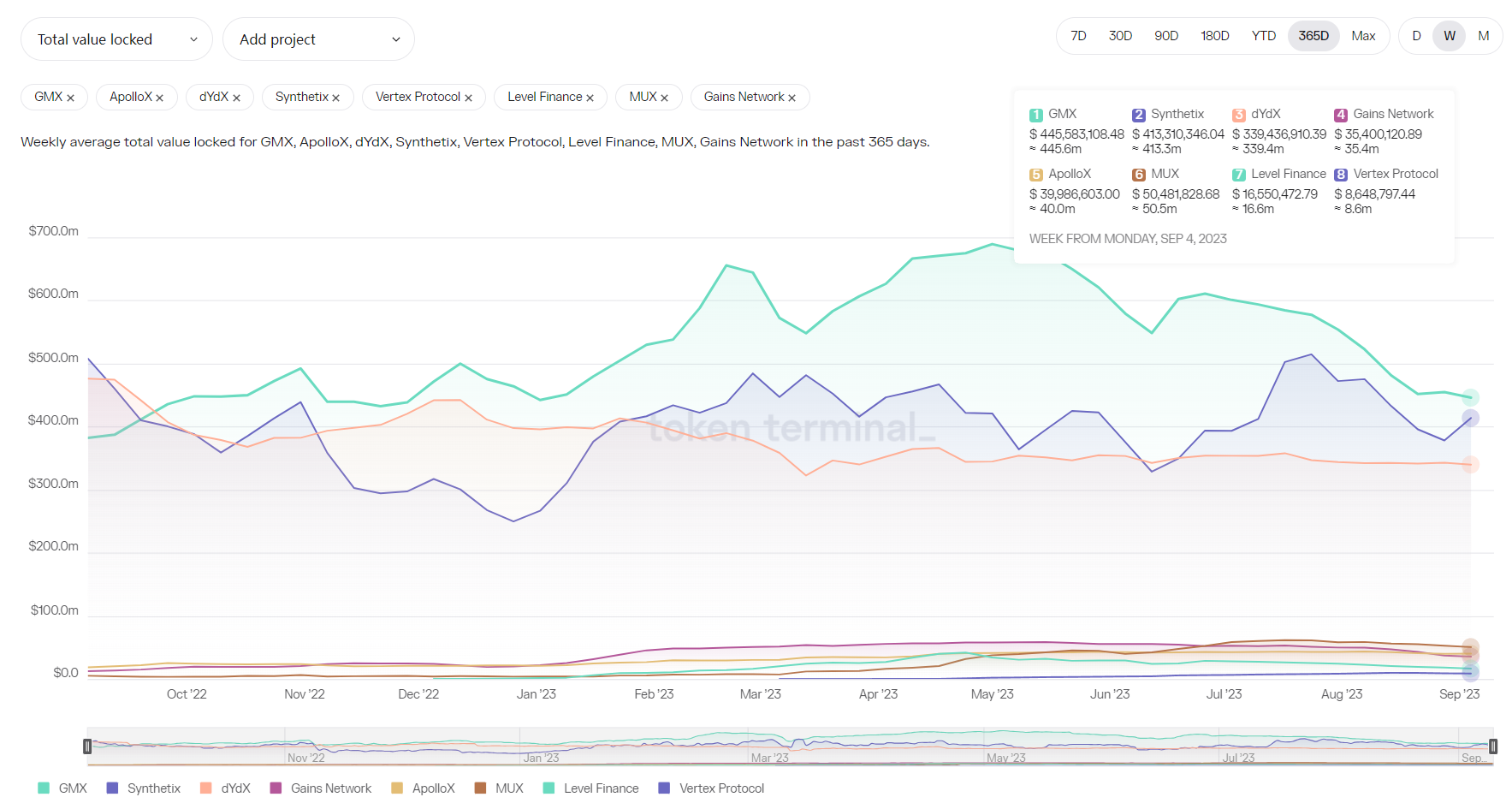Viewport: 1512px width, 809px height.
Task: Click the x on MUX chip
Action: (x=664, y=98)
